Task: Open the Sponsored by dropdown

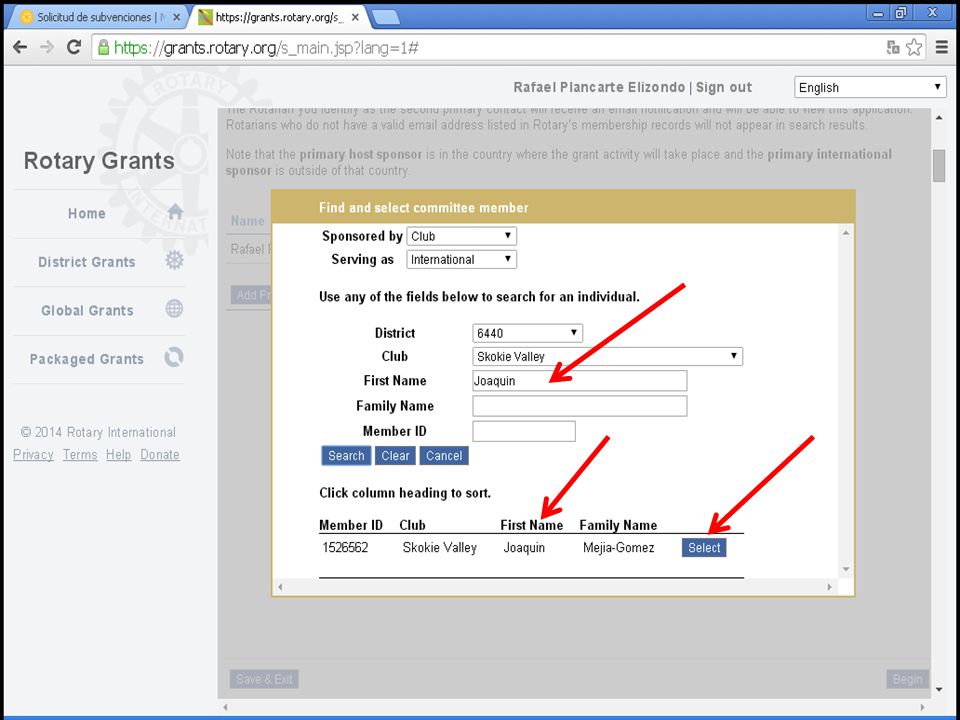Action: pos(462,236)
